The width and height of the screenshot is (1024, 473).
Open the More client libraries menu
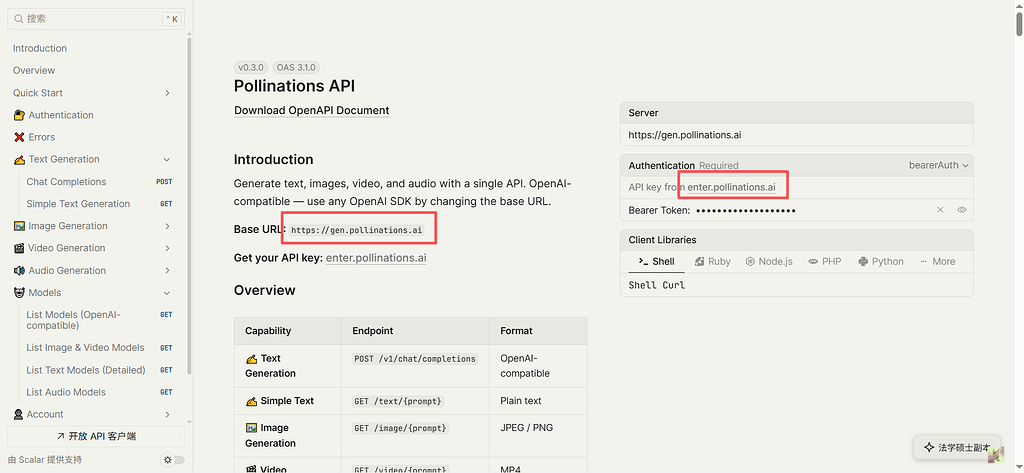(x=937, y=261)
